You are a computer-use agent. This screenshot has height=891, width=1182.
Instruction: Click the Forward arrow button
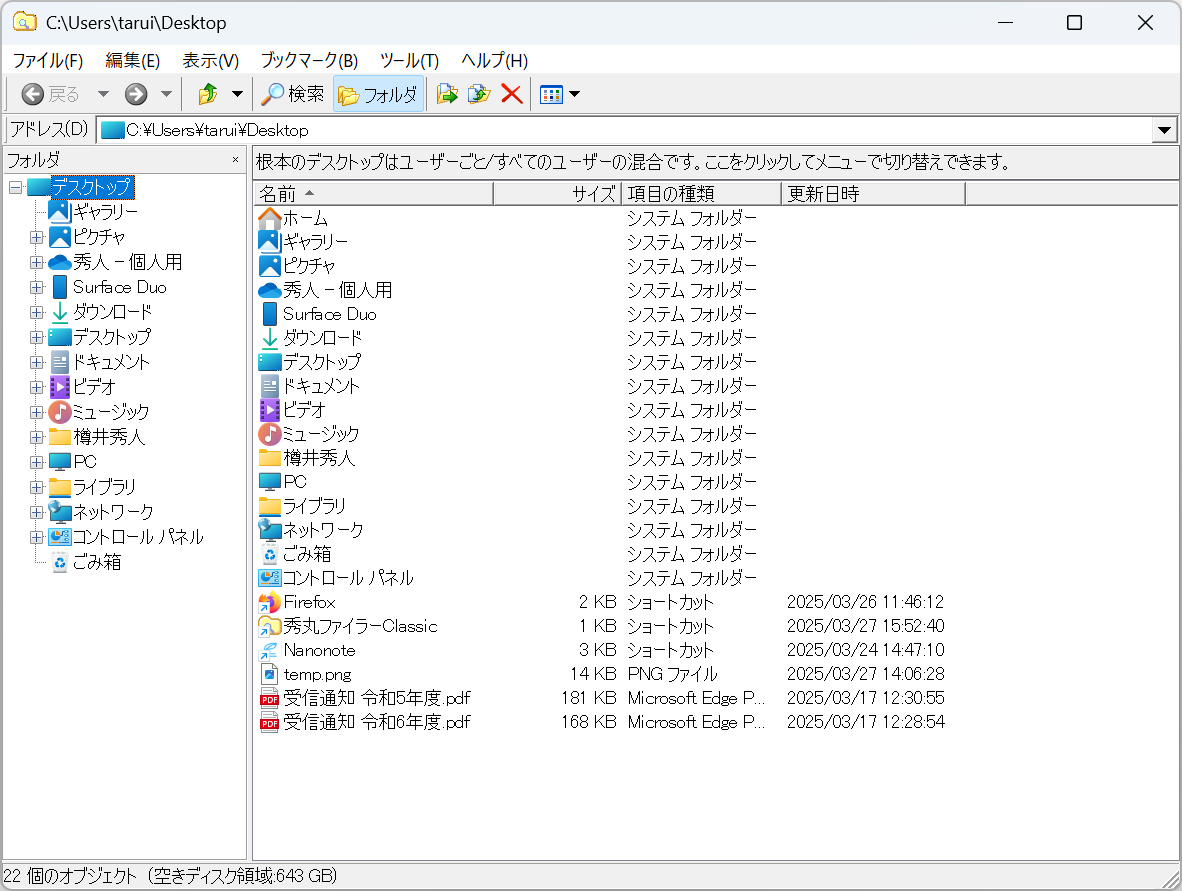136,94
